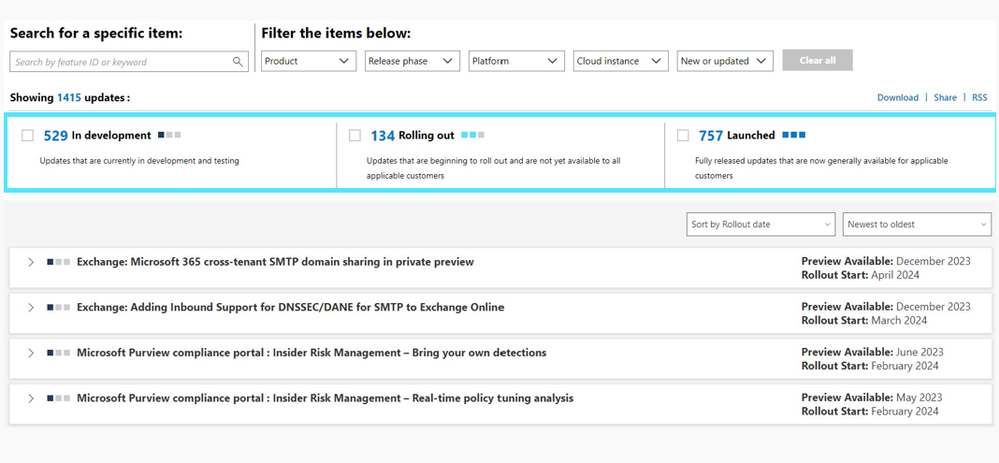Open the Release phase dropdown
Viewport: 999px width, 463px height.
pyautogui.click(x=412, y=61)
